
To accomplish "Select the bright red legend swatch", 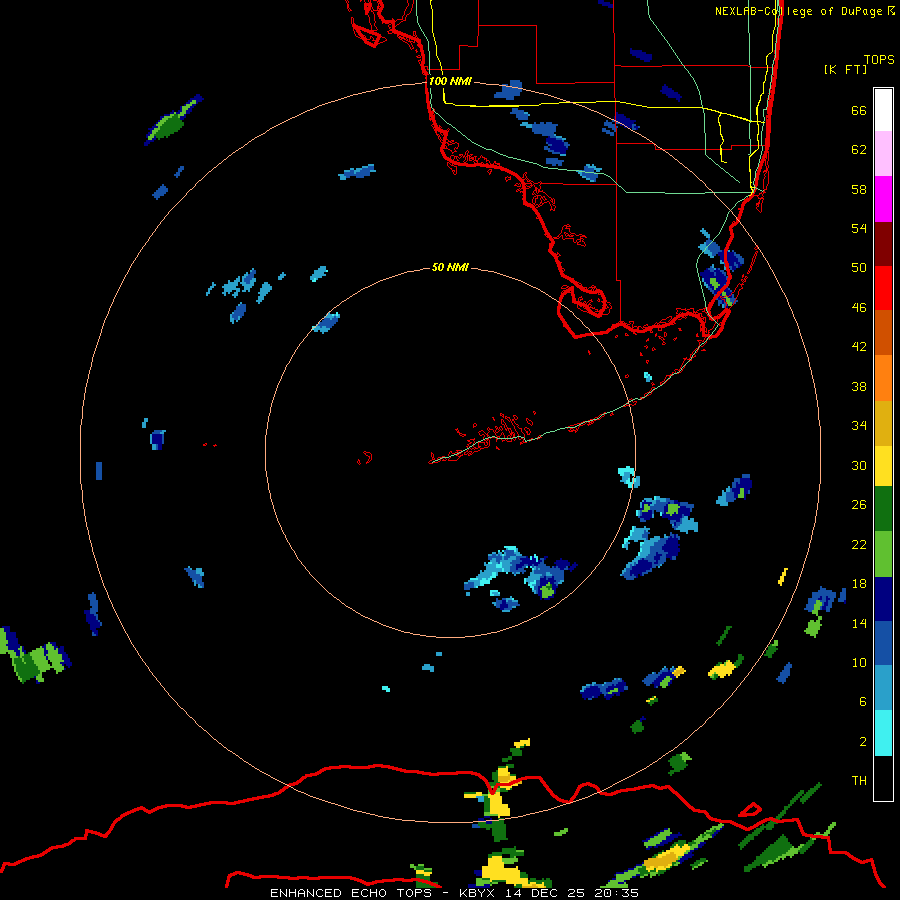I will tap(883, 288).
